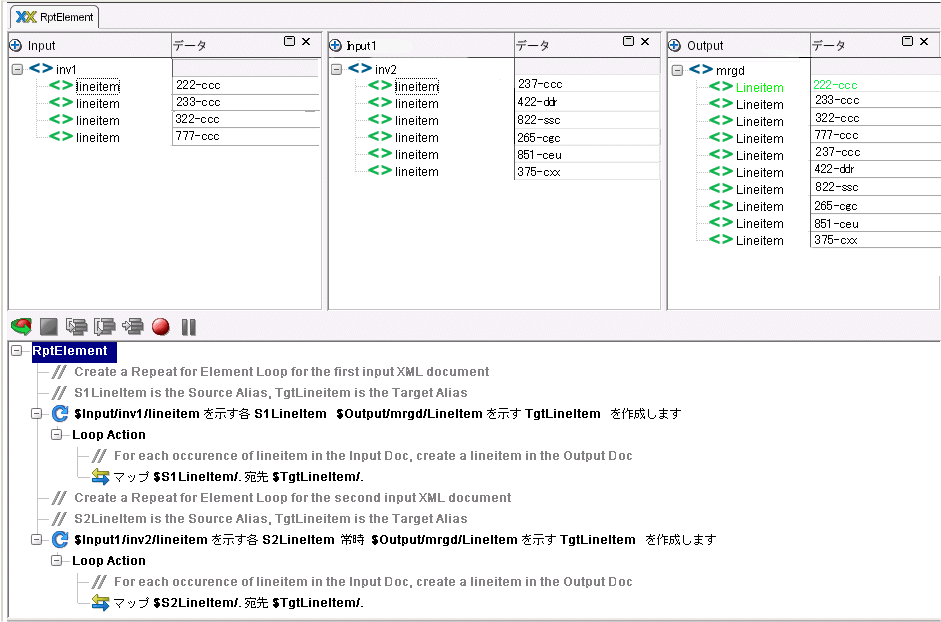The height and width of the screenshot is (622, 941).
Task: Select Output Lineitem with value 851-ceu
Action: point(760,224)
